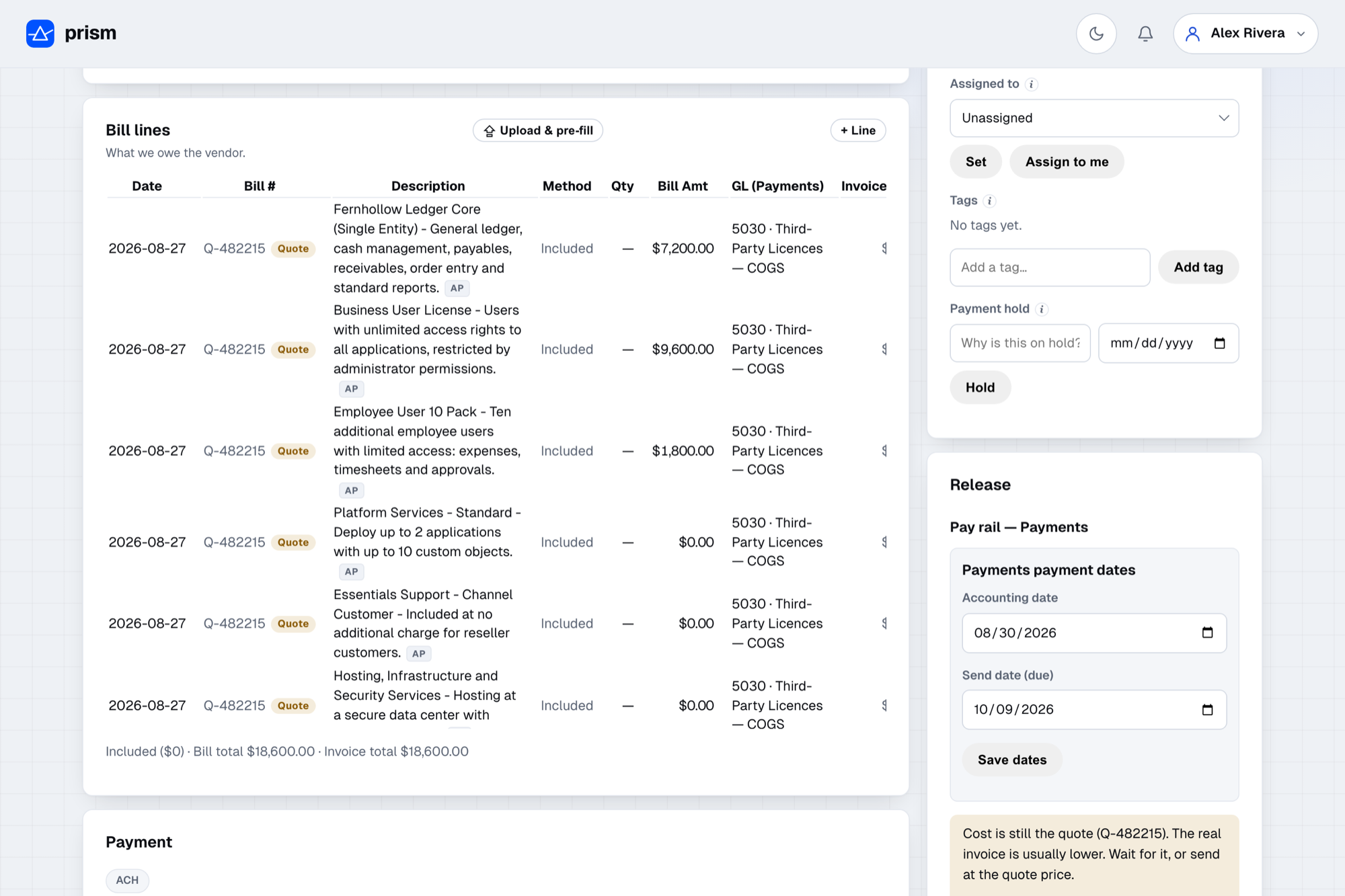
Task: Click the $7,200.00 bill amount
Action: click(683, 249)
